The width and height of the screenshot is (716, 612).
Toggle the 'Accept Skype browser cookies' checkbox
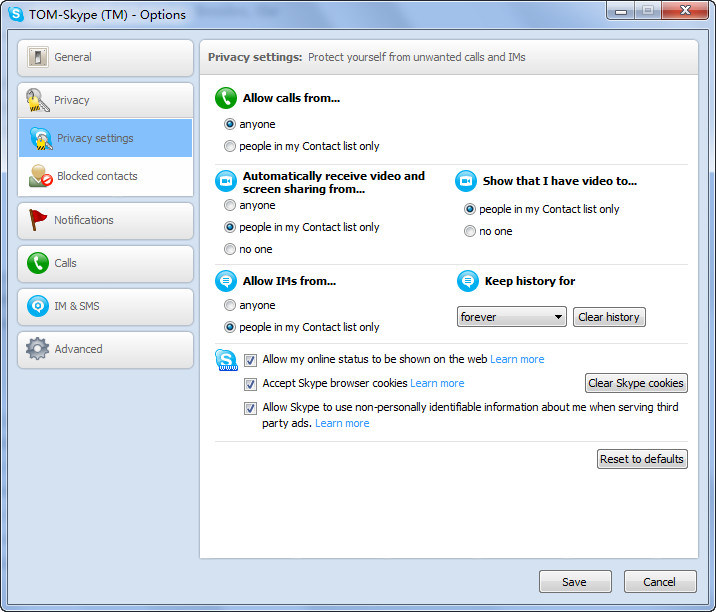click(250, 384)
